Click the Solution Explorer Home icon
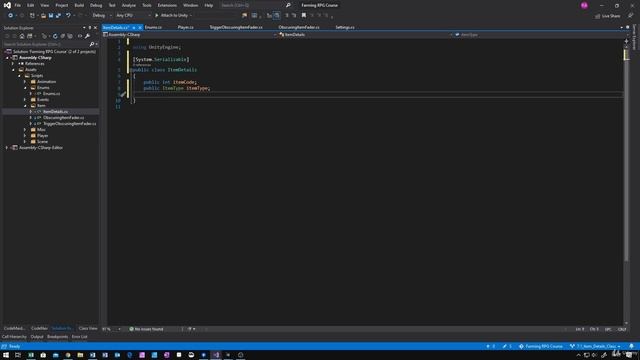 click(22, 36)
